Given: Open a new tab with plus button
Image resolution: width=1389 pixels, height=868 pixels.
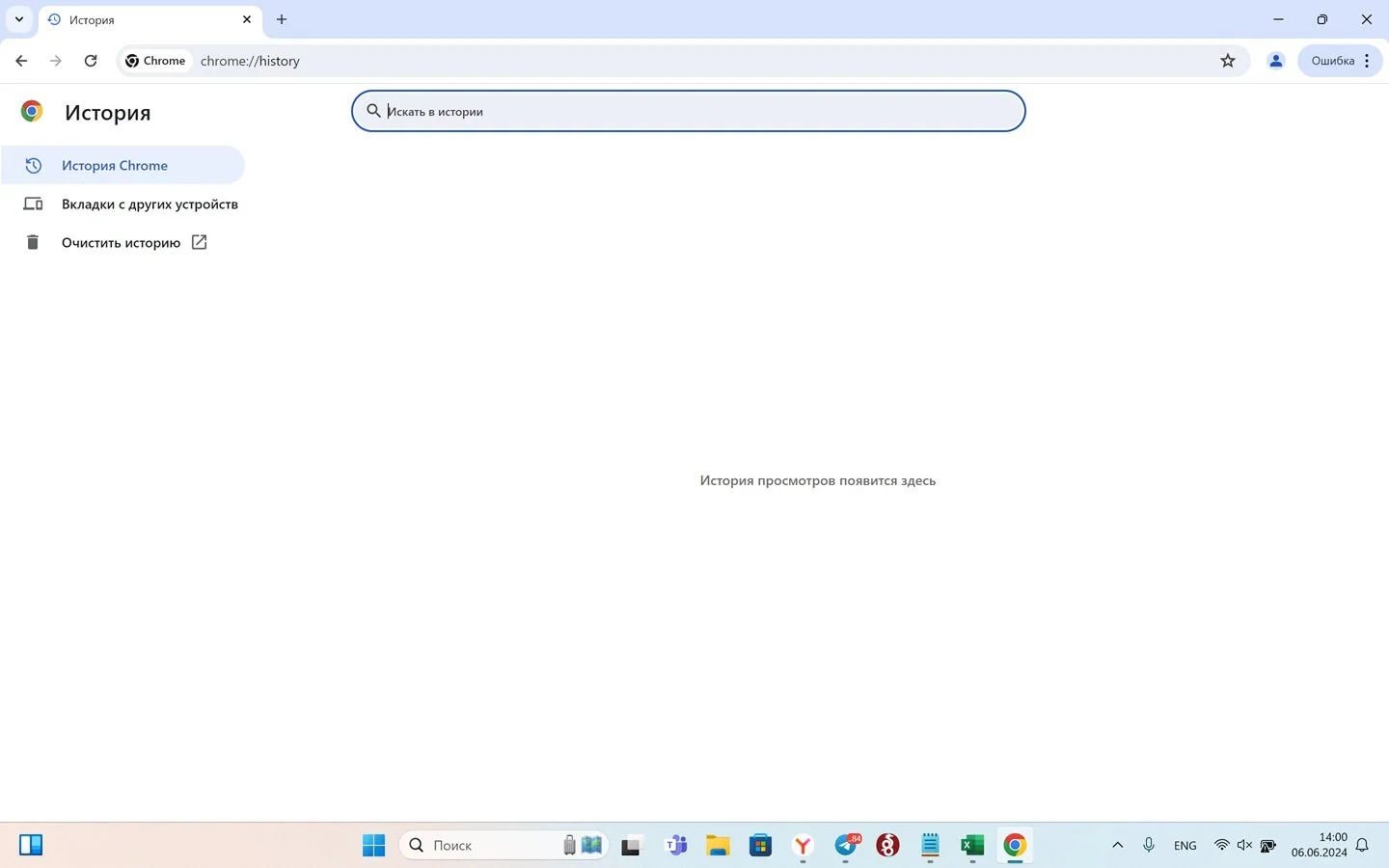Looking at the screenshot, I should coord(282,19).
